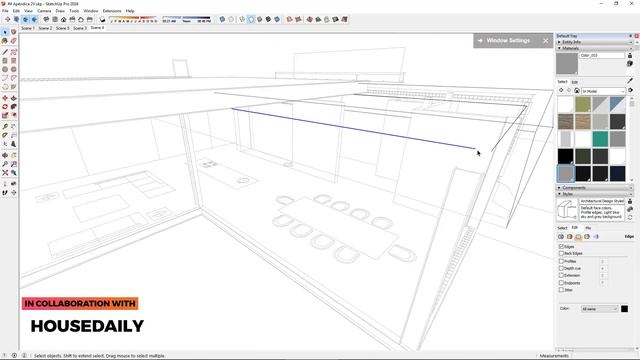Switch to Scene 1 tab
This screenshot has width=640, height=360.
pos(28,28)
